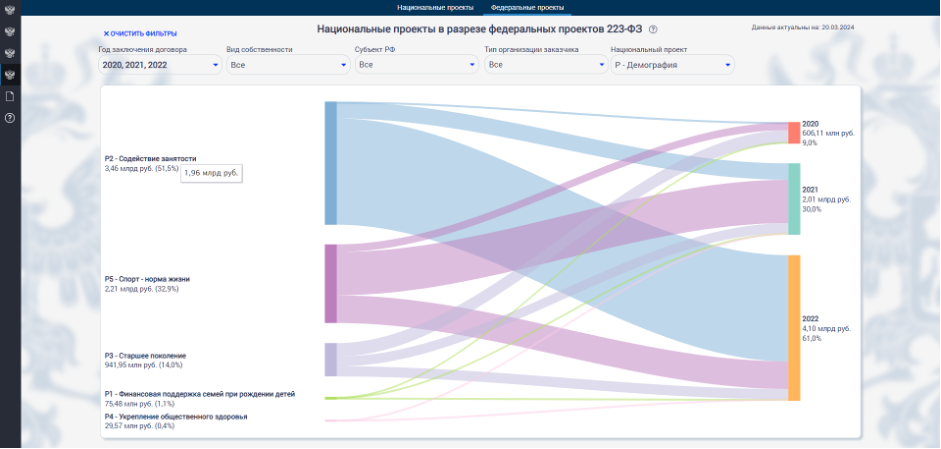Screen dimensions: 941x449
Task: Click the info icon beside the chart title
Action: tap(653, 29)
